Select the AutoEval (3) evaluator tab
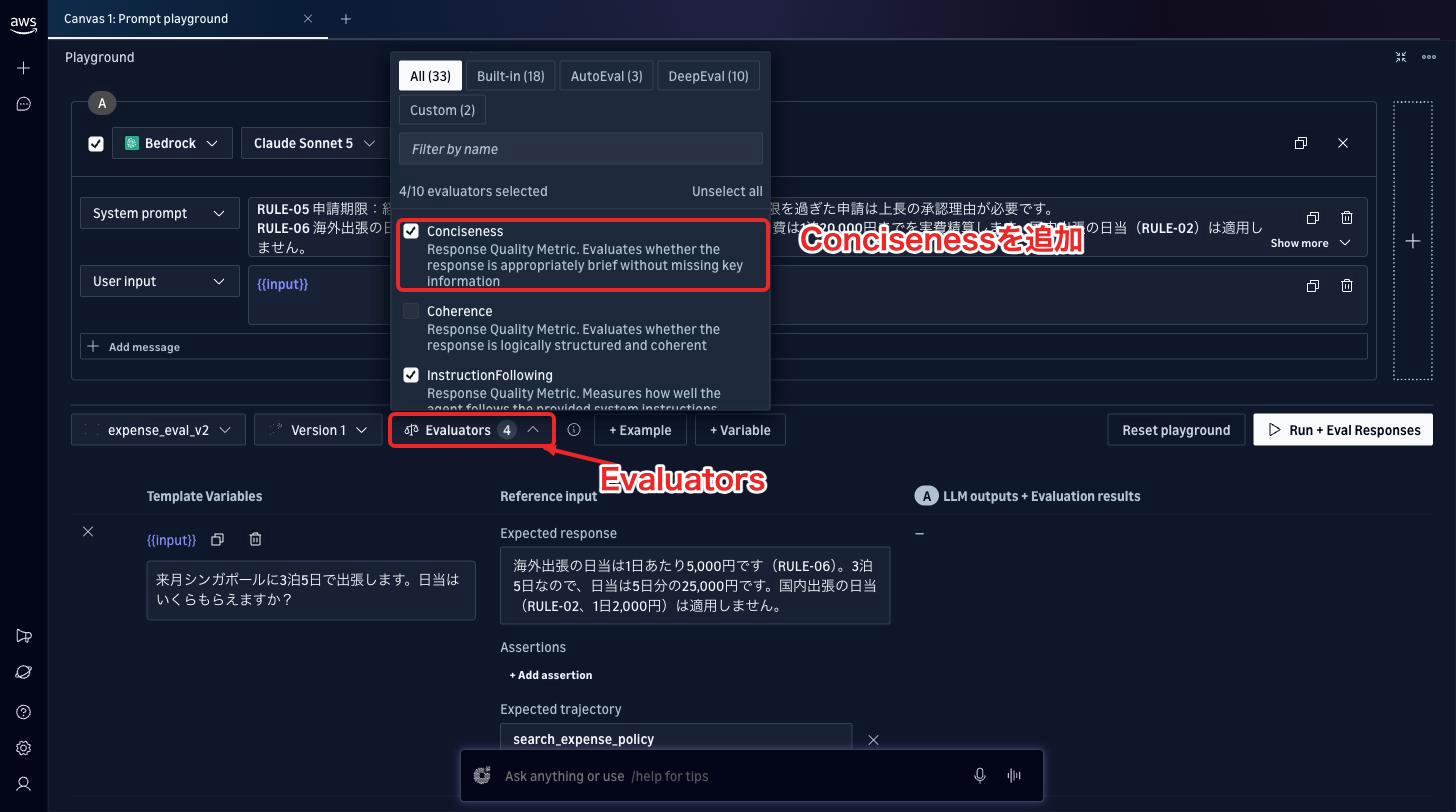This screenshot has width=1456, height=812. coord(606,76)
